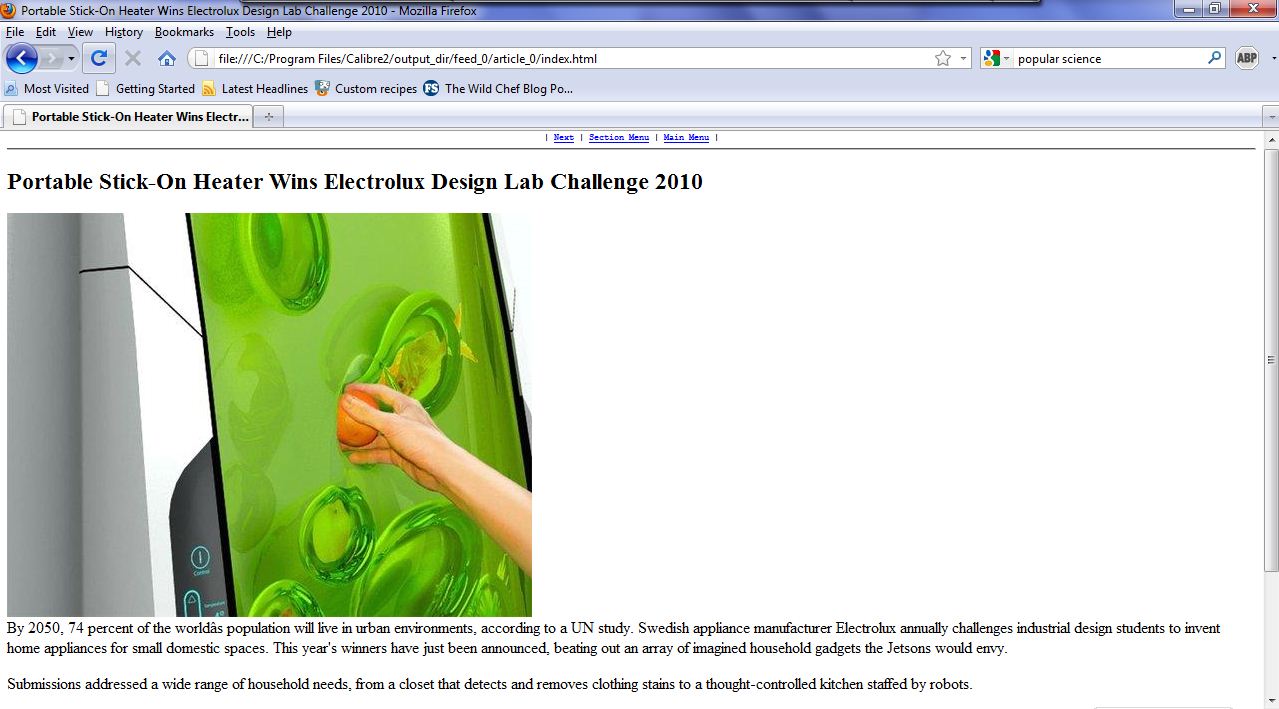The height and width of the screenshot is (709, 1279).
Task: Click the vertical scrollbar thumb
Action: click(x=1271, y=360)
